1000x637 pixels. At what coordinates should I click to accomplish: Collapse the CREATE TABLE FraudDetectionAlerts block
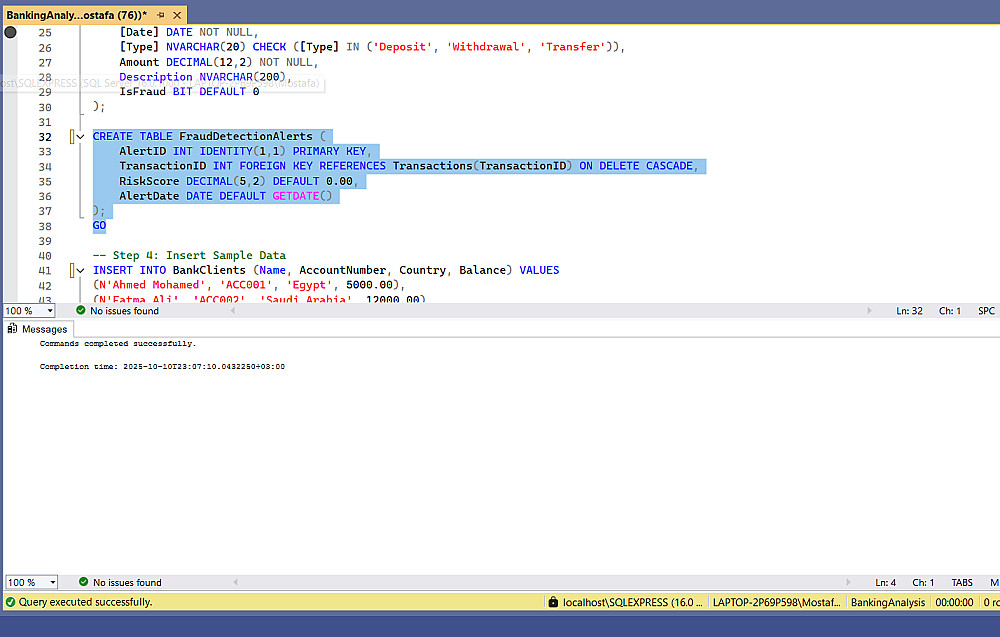(x=80, y=136)
